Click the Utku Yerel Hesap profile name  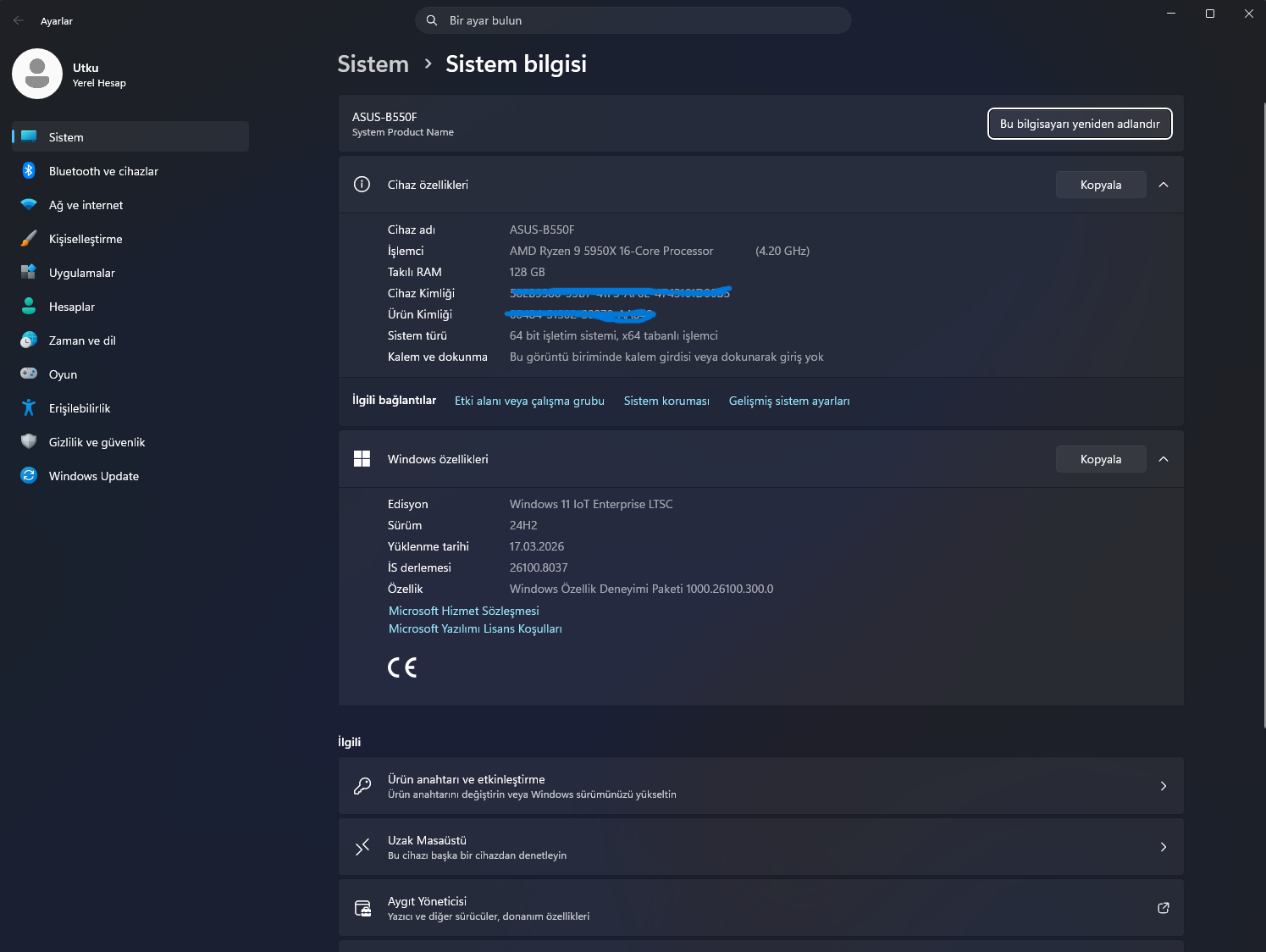coord(99,75)
